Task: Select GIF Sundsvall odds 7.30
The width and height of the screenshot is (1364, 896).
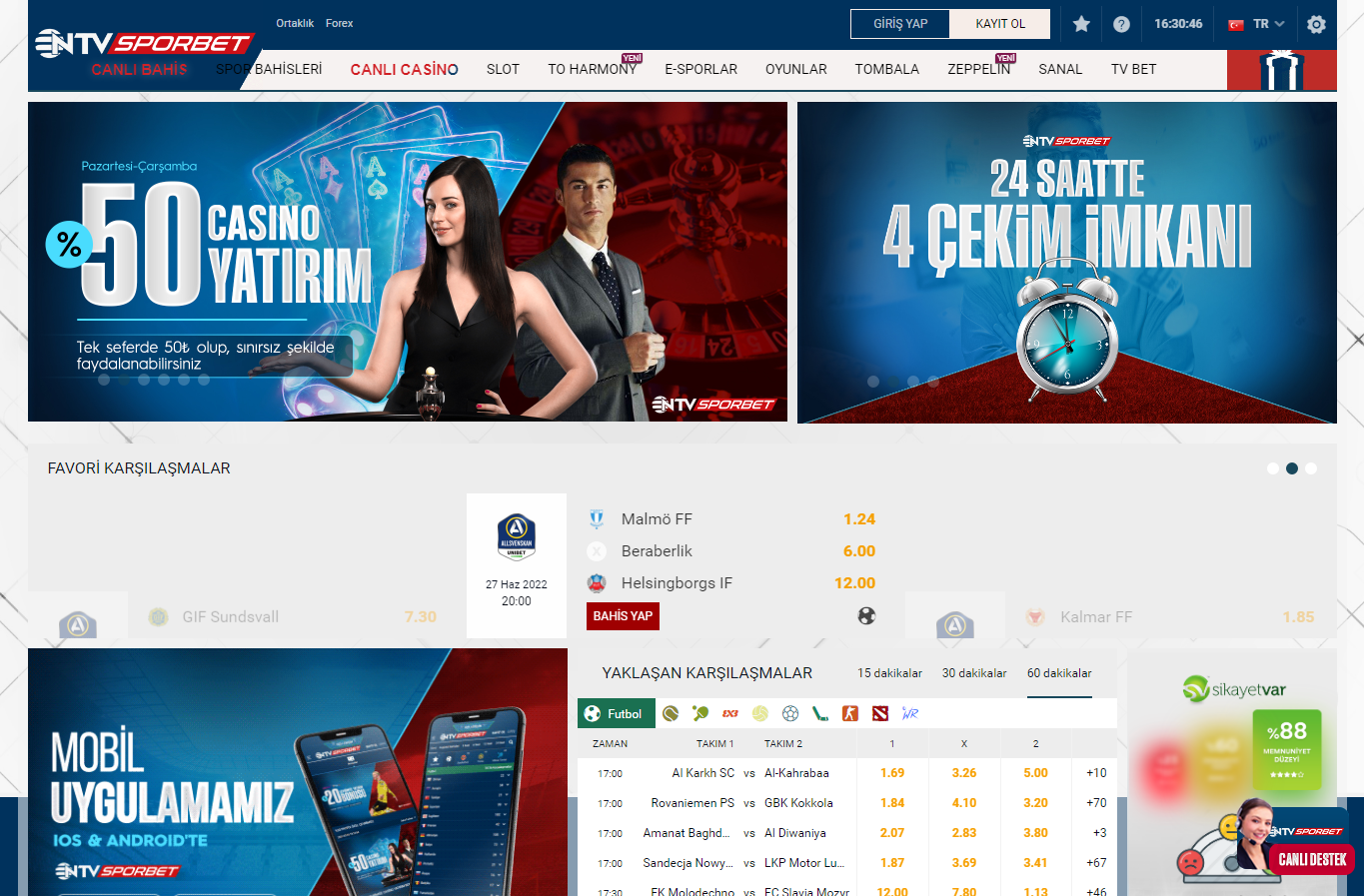Action: coord(420,617)
